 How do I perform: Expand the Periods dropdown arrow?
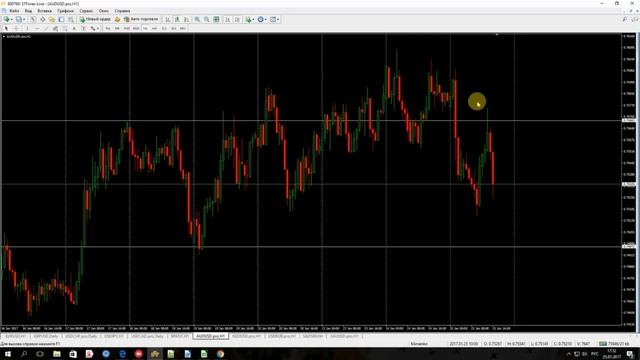point(266,19)
